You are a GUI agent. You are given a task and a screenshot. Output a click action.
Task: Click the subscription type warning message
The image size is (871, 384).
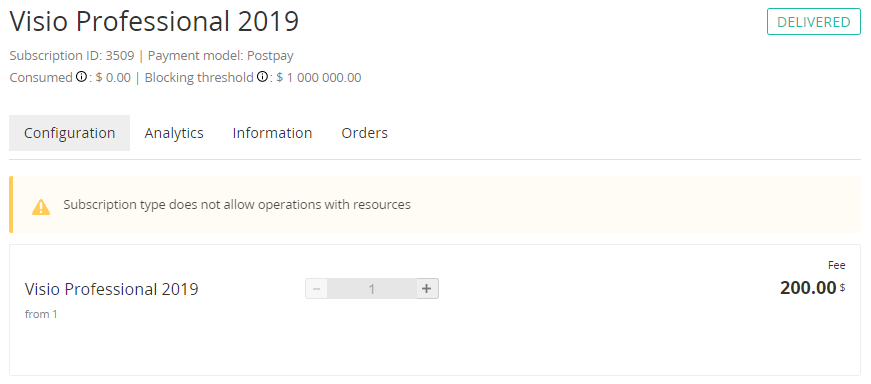pyautogui.click(x=237, y=205)
